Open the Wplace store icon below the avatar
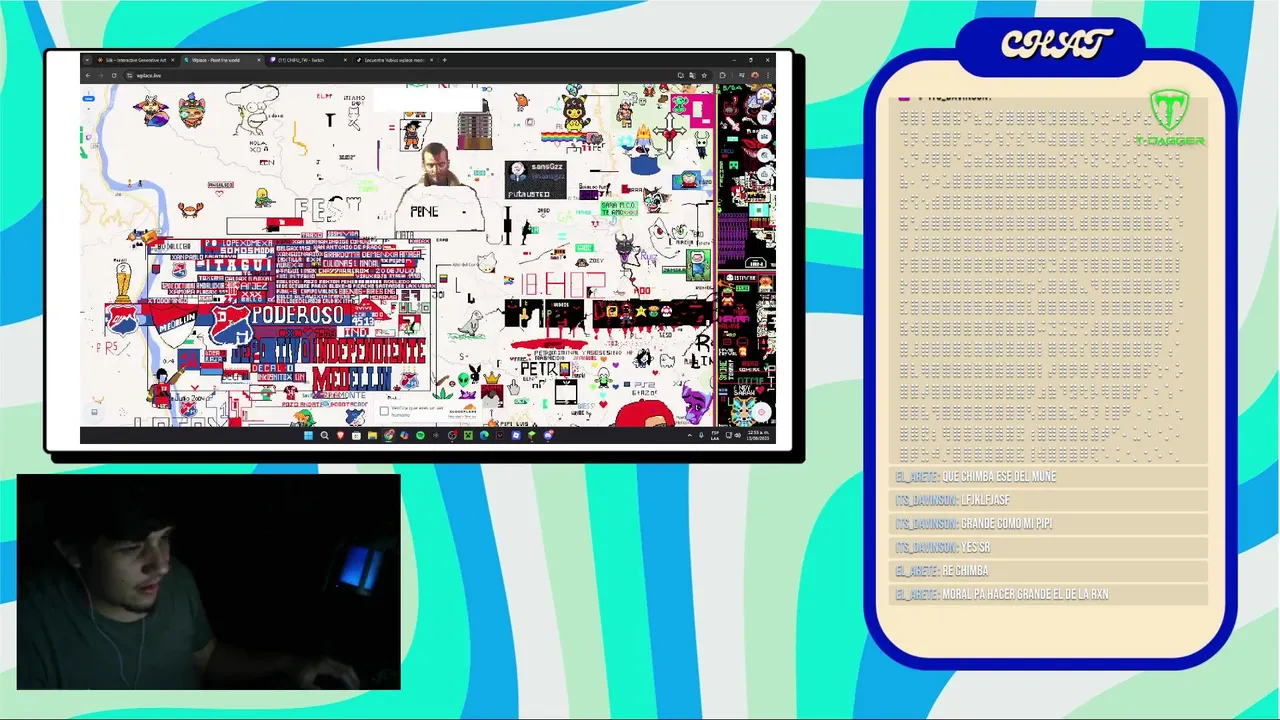The width and height of the screenshot is (1280, 720). click(764, 118)
